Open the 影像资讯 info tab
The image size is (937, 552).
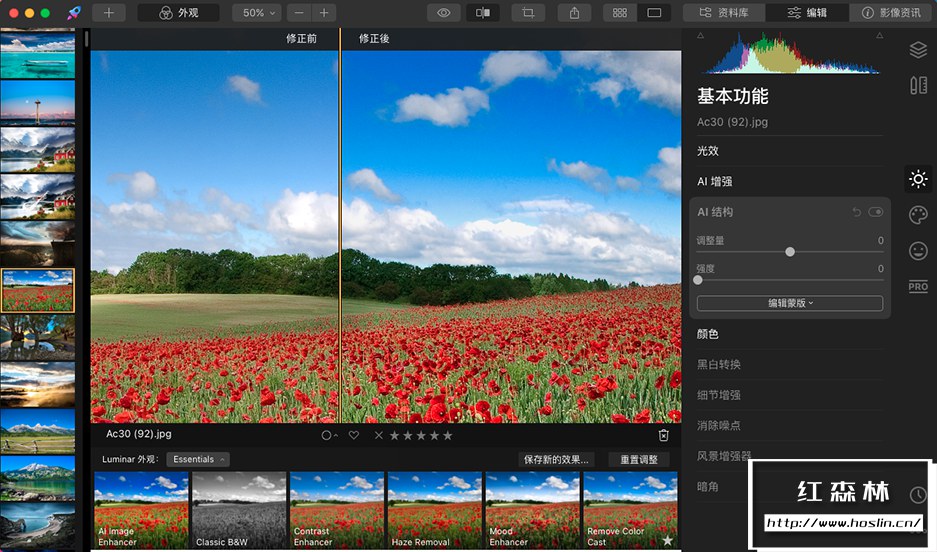click(x=890, y=13)
